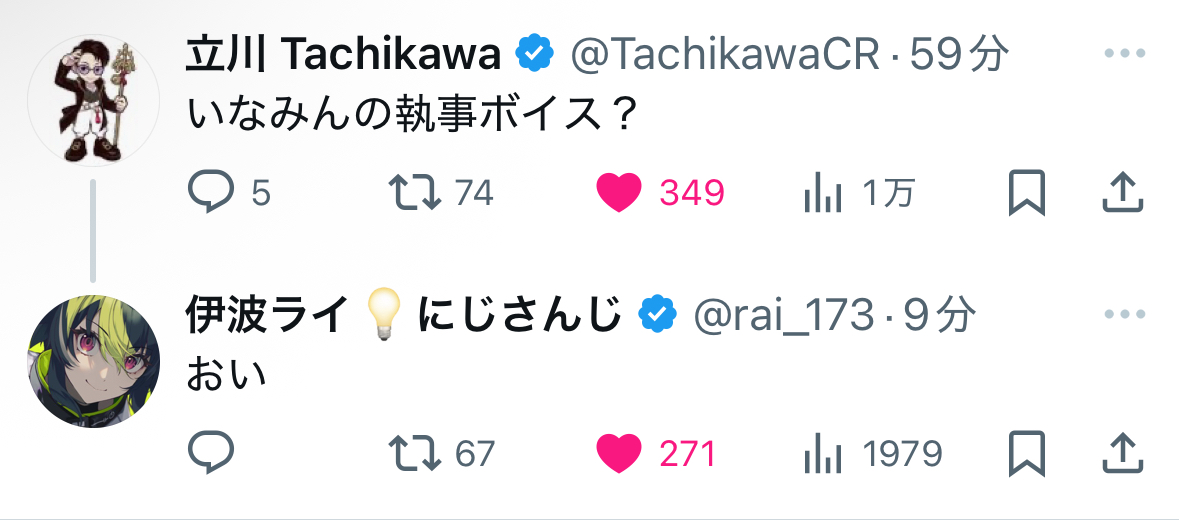
Task: Open more options on Tachikawa's tweet
Action: point(1122,54)
